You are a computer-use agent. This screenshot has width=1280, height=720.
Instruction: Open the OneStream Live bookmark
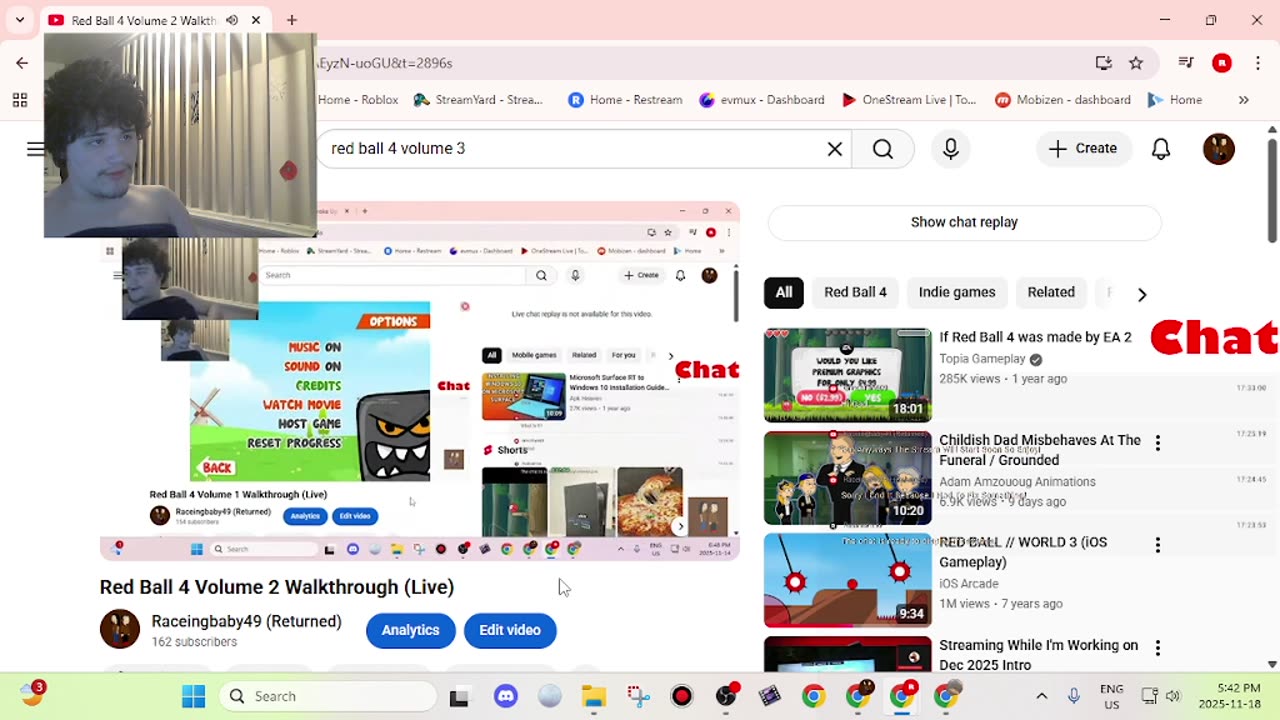(909, 100)
